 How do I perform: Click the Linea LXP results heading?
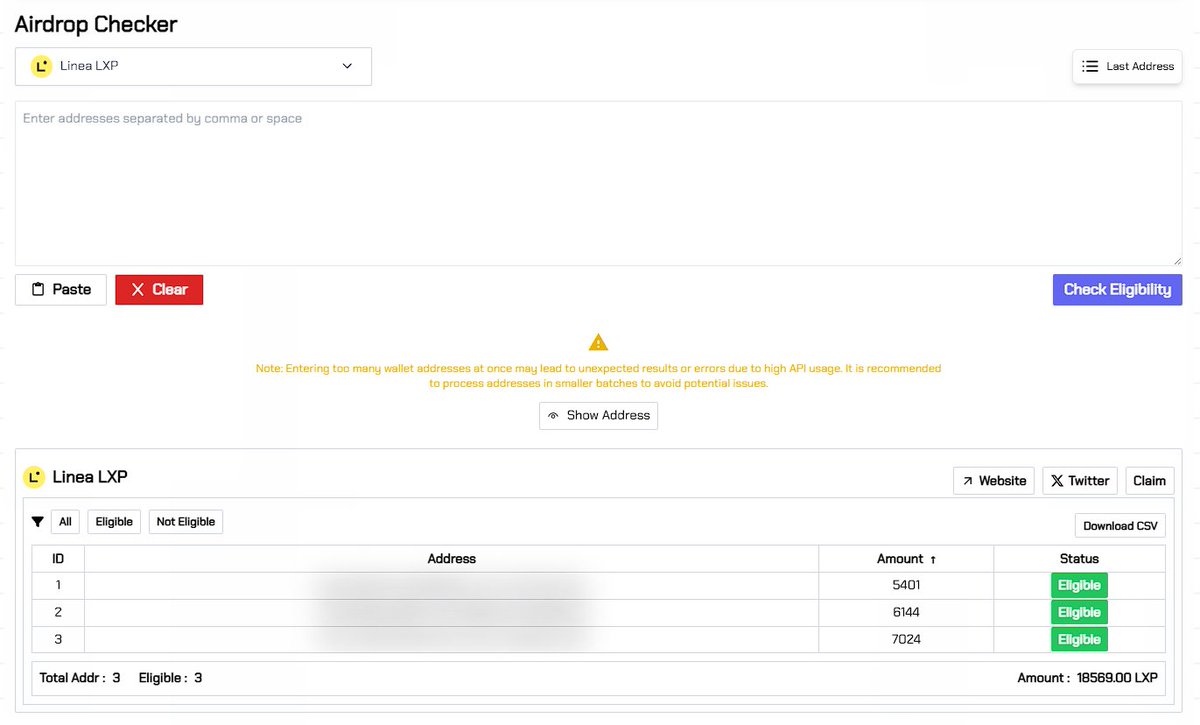(x=90, y=477)
